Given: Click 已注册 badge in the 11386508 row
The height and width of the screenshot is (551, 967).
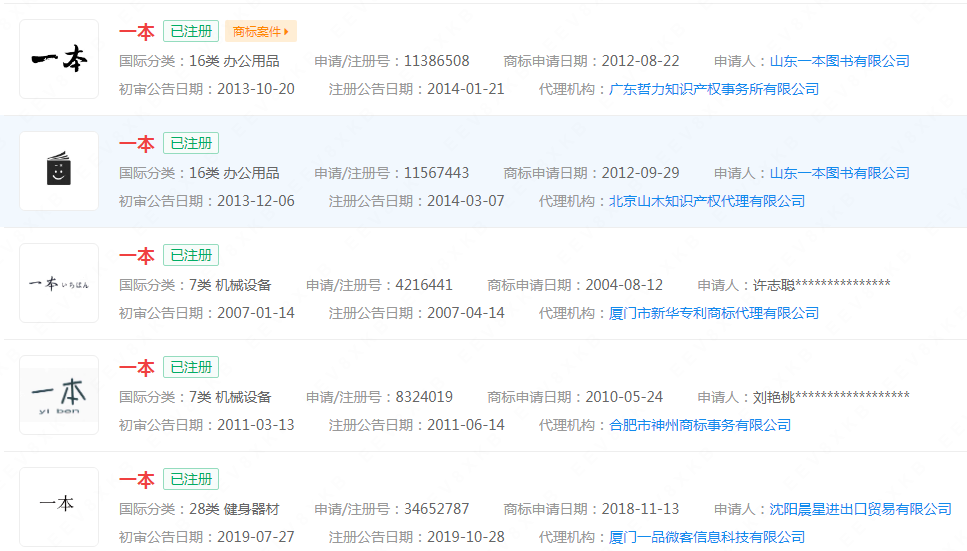Looking at the screenshot, I should point(191,31).
